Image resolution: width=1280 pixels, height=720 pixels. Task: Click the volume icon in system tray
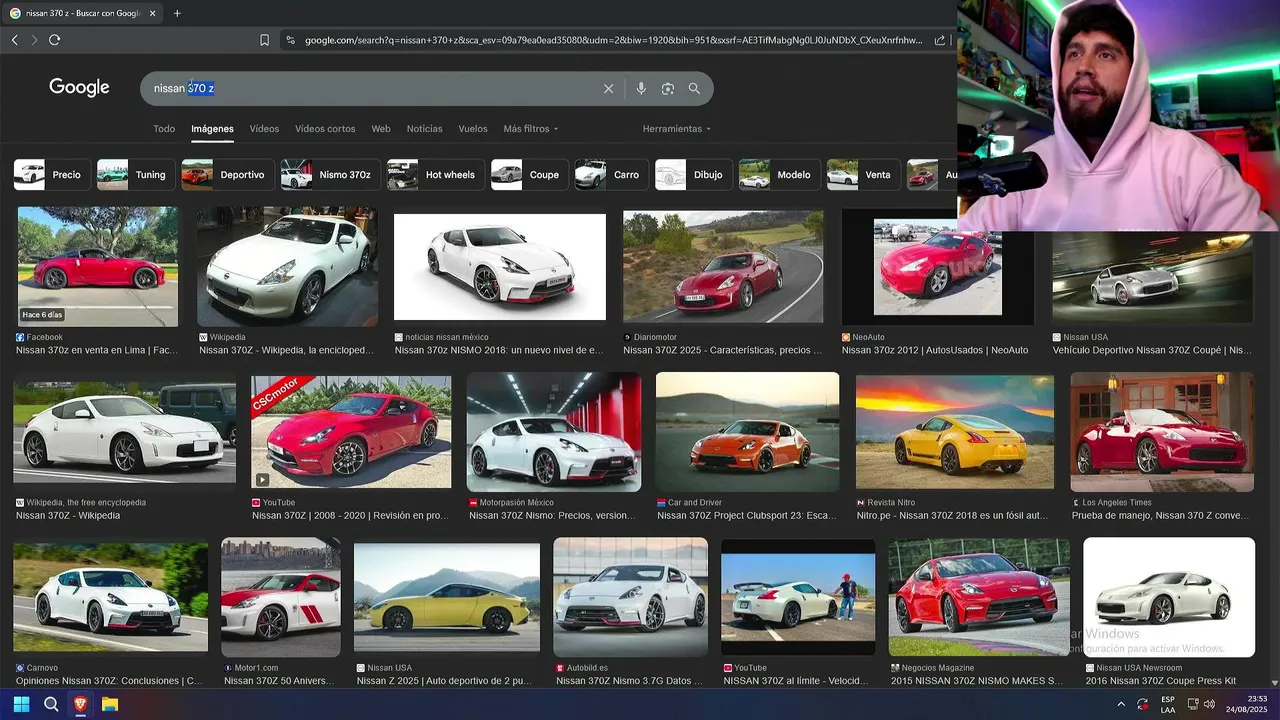tap(1209, 704)
